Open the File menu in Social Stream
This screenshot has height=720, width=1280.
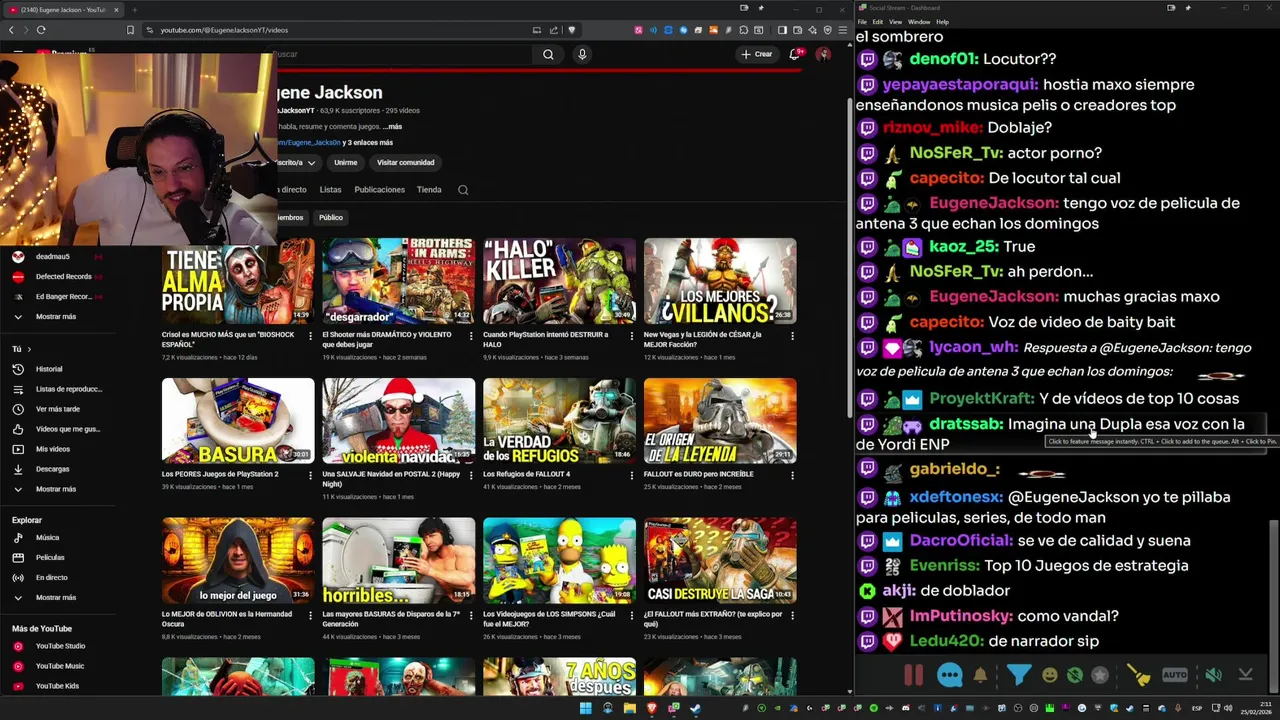pyautogui.click(x=862, y=21)
